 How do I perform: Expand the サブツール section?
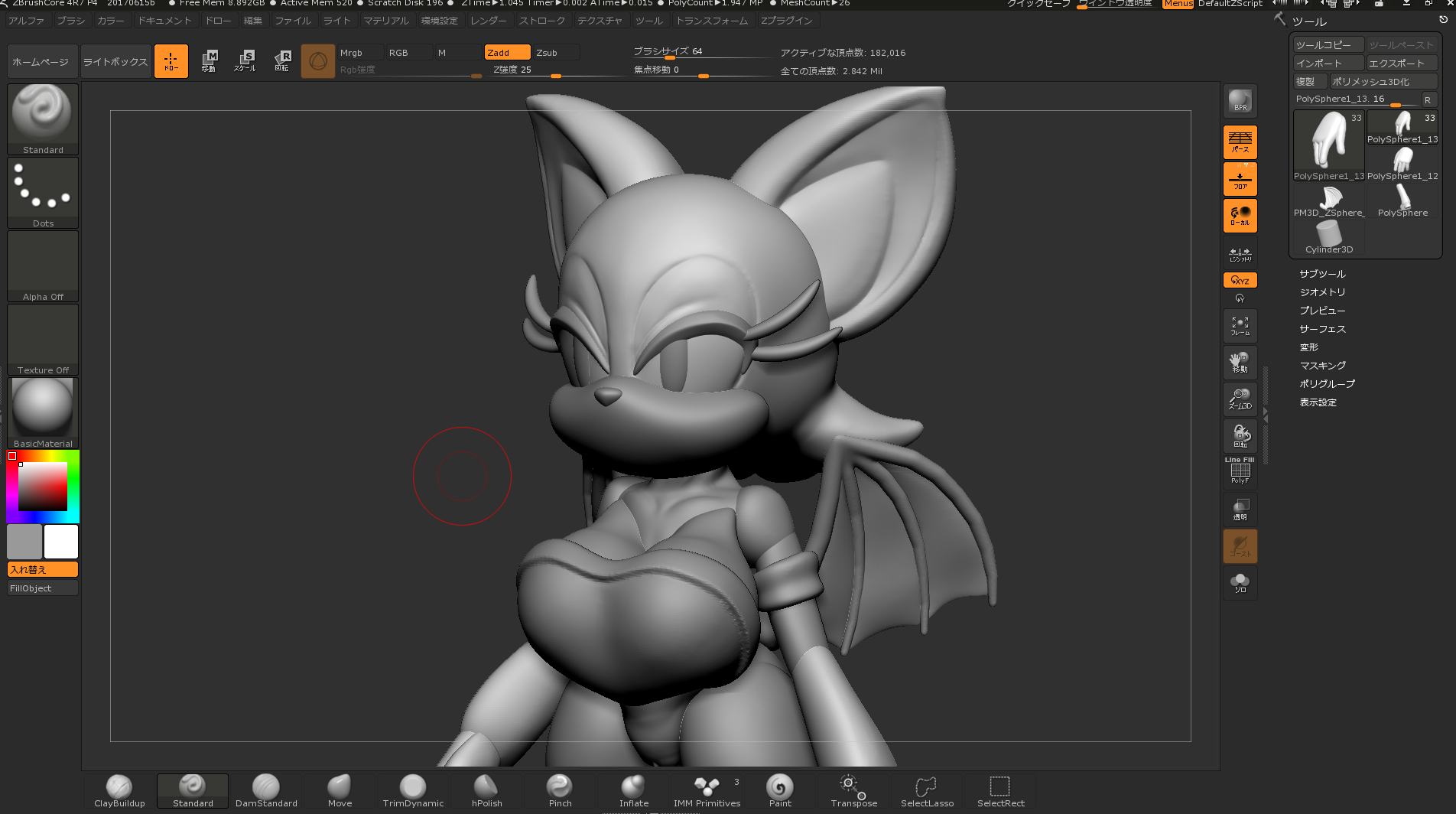click(1322, 274)
